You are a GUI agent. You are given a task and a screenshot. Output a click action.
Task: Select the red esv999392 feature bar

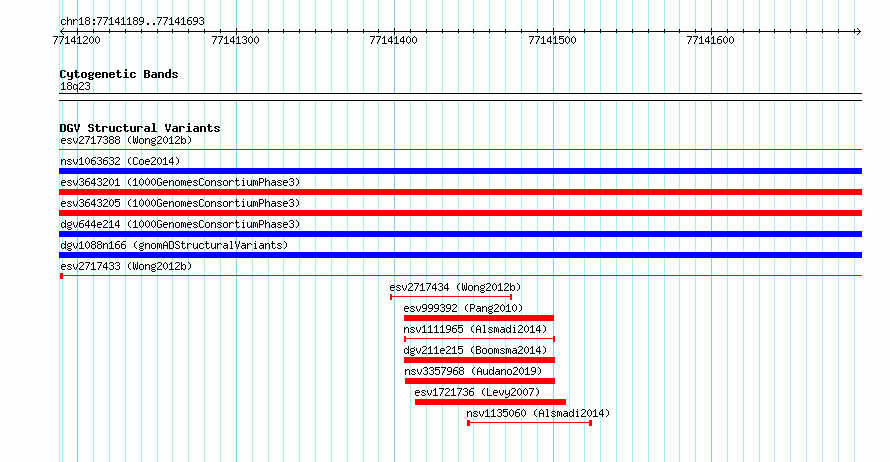click(x=478, y=318)
